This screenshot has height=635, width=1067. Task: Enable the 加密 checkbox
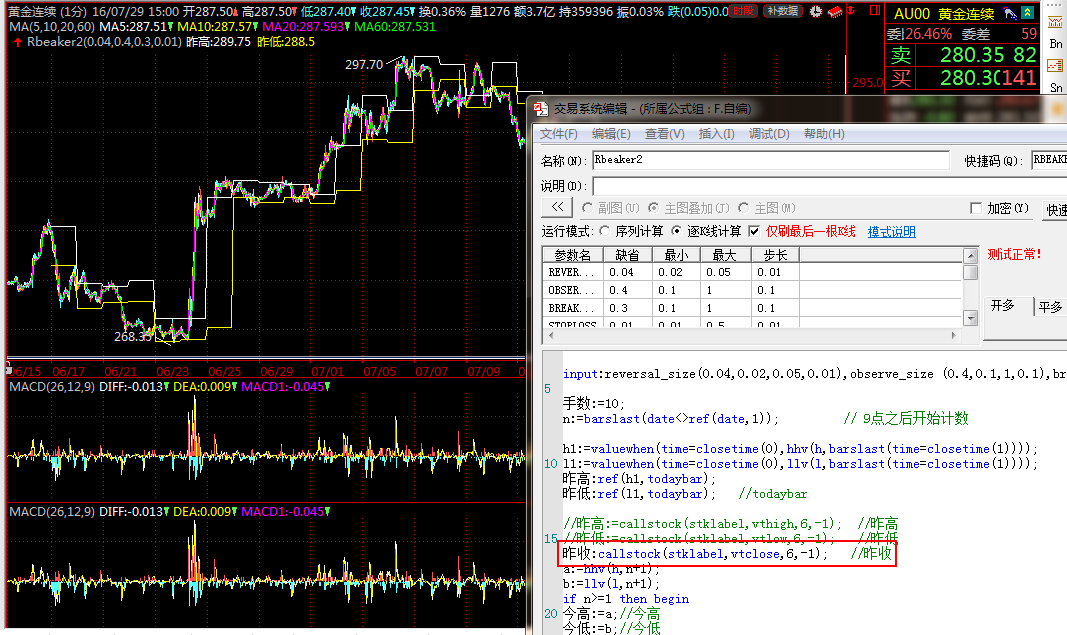tap(976, 208)
